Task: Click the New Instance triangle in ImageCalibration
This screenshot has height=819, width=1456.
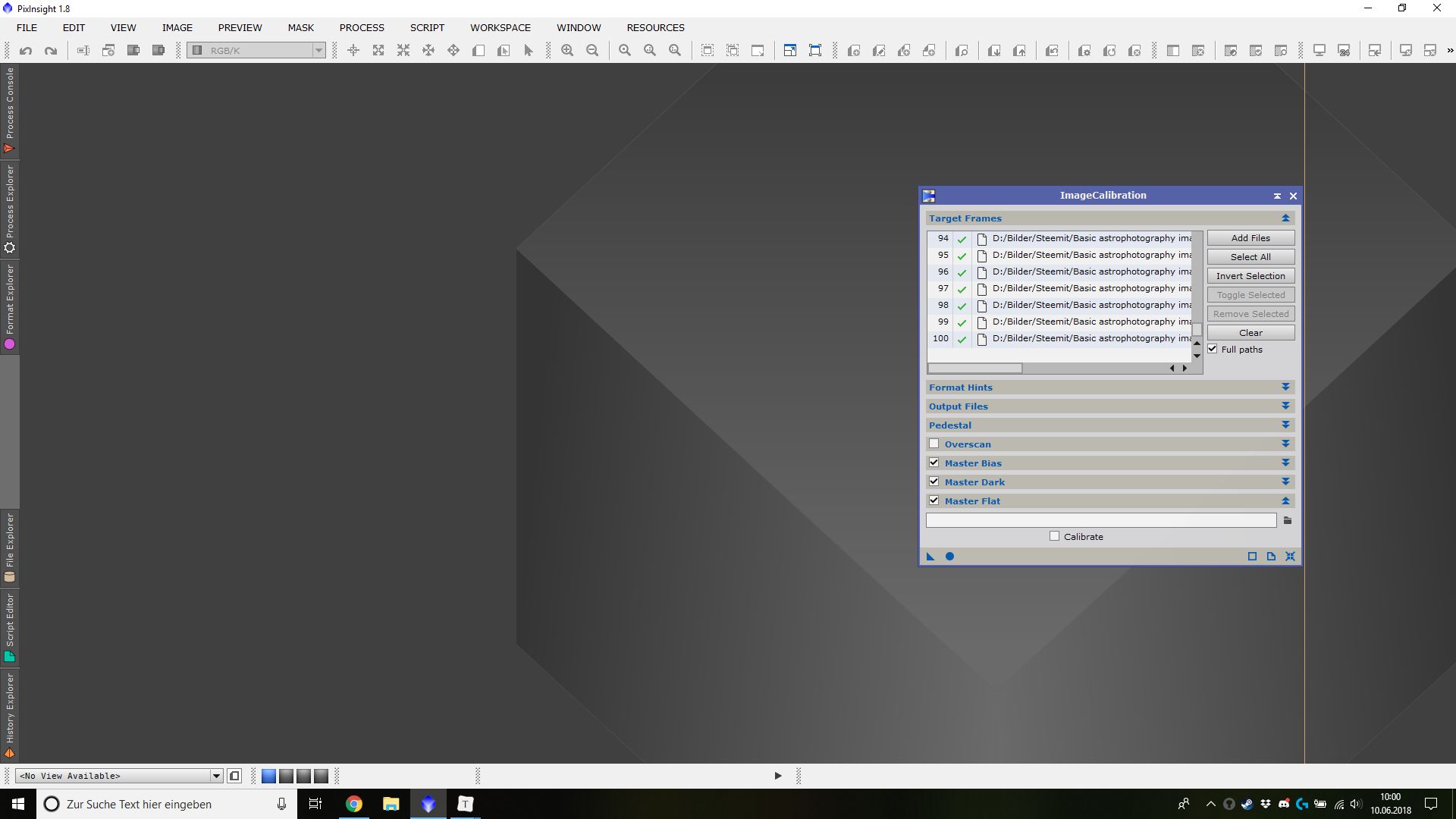Action: click(x=930, y=557)
